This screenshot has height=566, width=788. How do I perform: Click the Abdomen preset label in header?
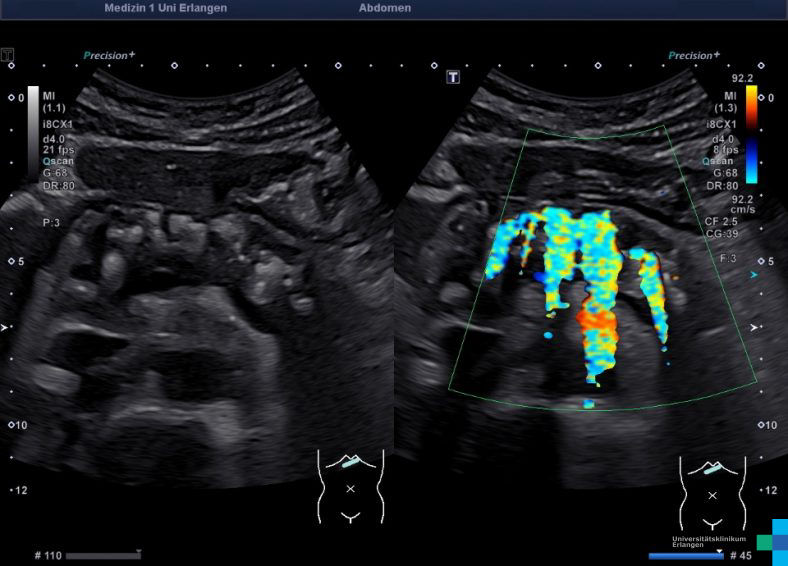tap(385, 8)
